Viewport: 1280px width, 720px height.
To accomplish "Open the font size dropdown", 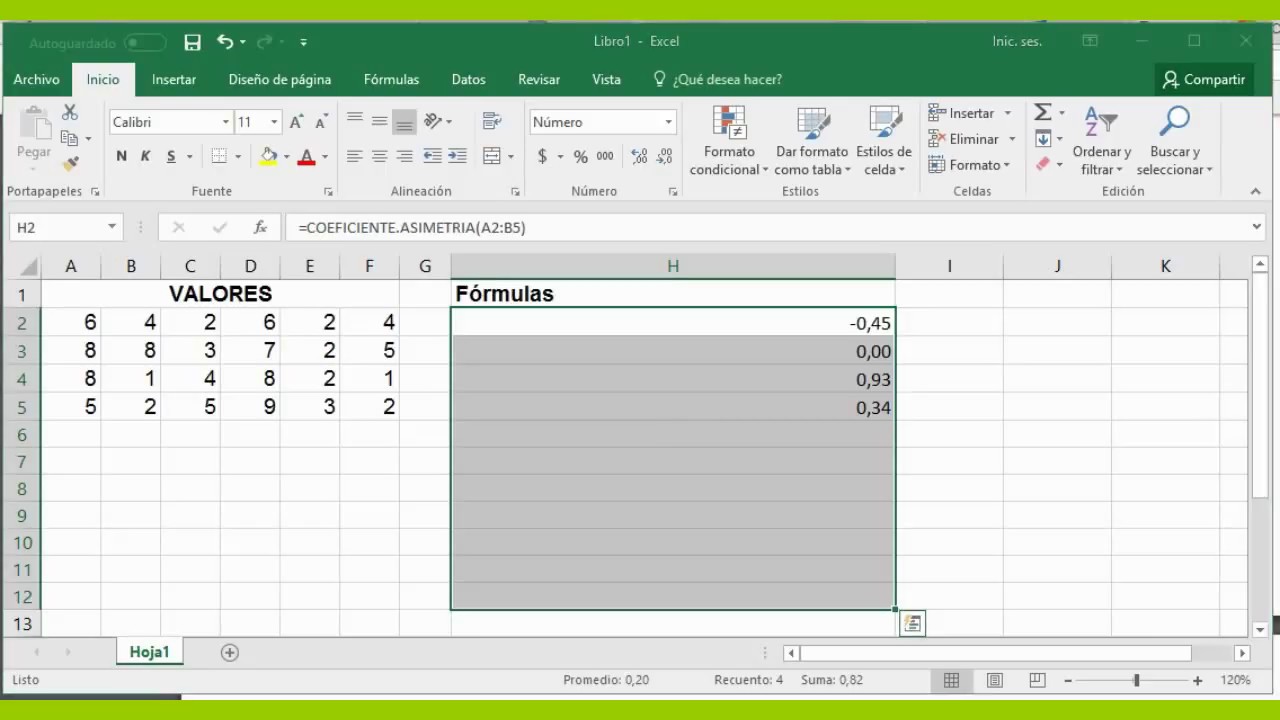I will [x=274, y=122].
